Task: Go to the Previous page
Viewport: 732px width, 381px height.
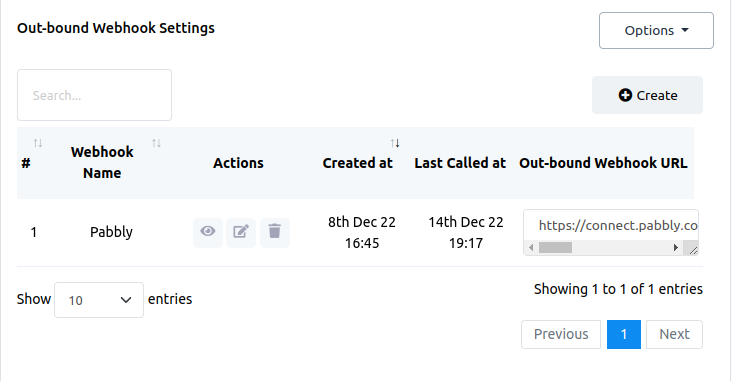Action: click(x=561, y=334)
